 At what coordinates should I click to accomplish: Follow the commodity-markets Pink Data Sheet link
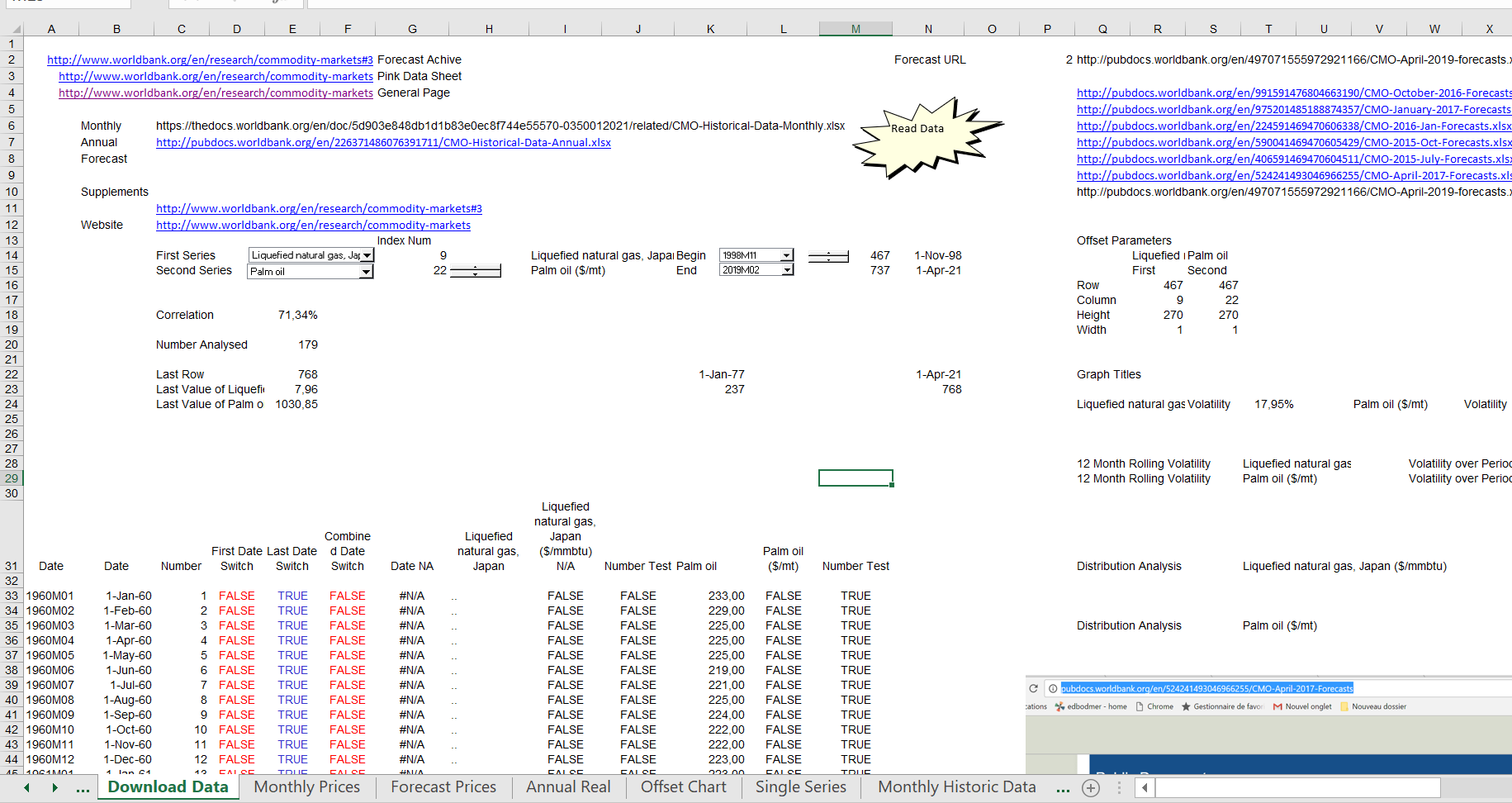215,76
